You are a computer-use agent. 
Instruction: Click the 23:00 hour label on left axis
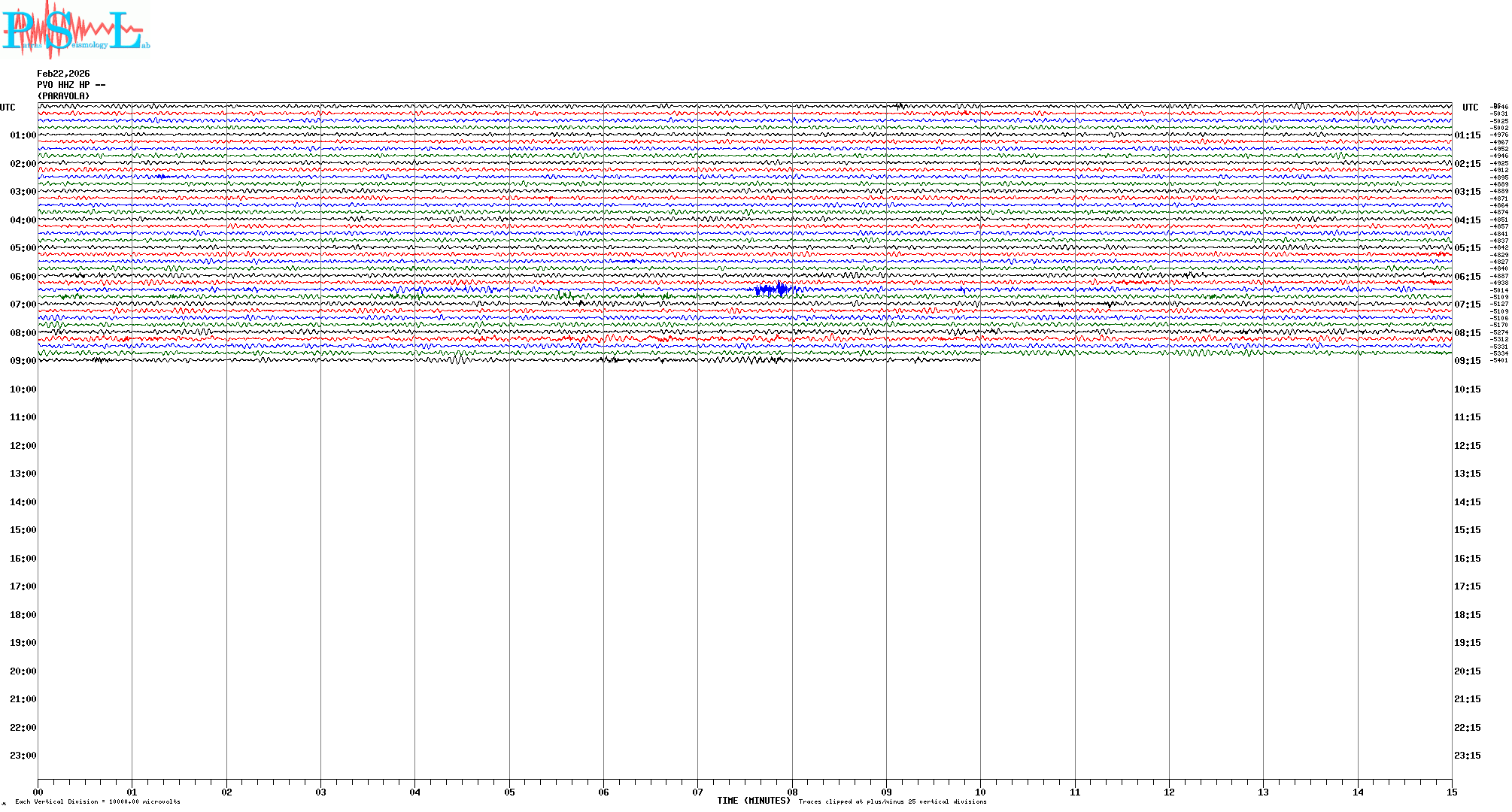pyautogui.click(x=23, y=756)
